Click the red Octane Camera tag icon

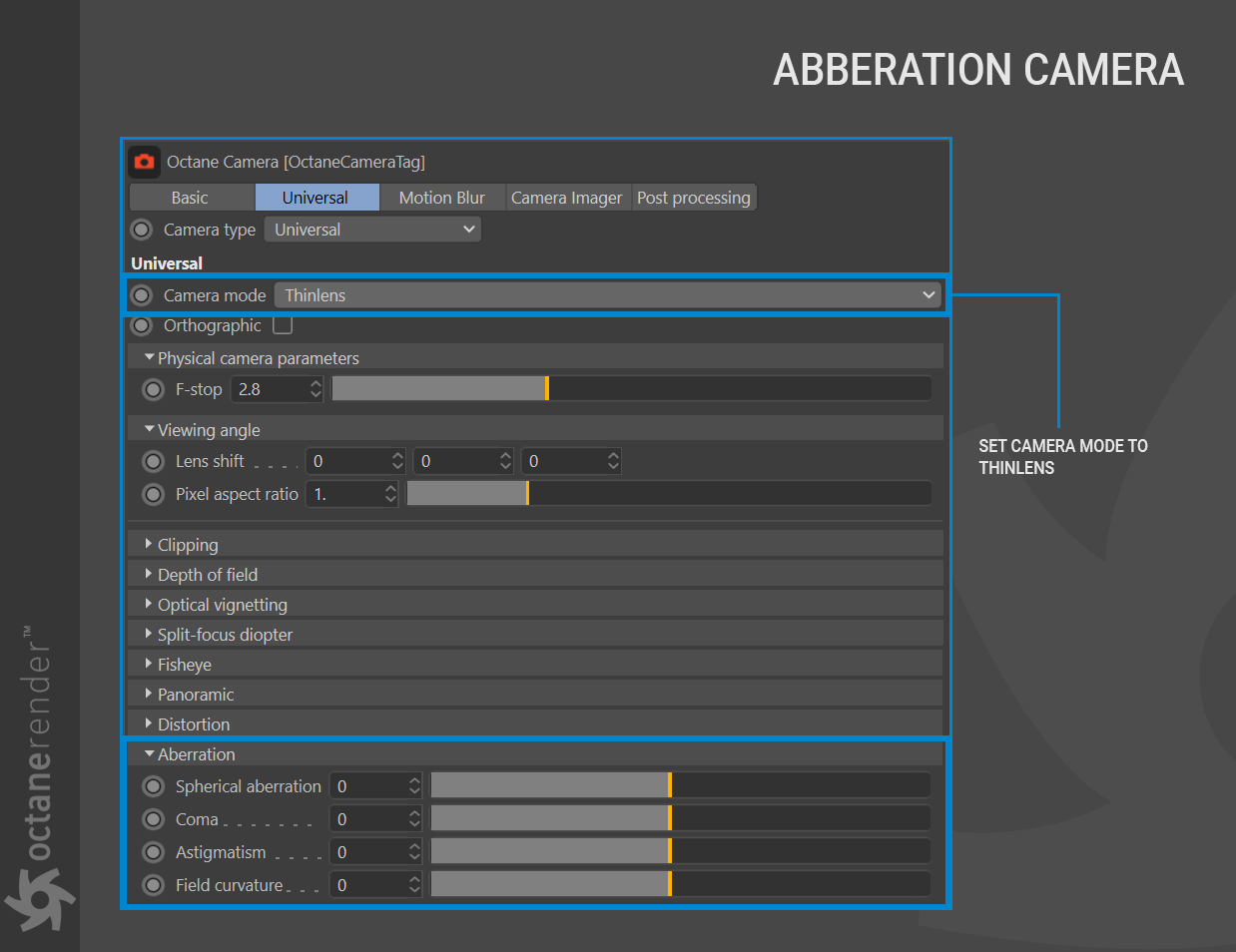[x=144, y=161]
